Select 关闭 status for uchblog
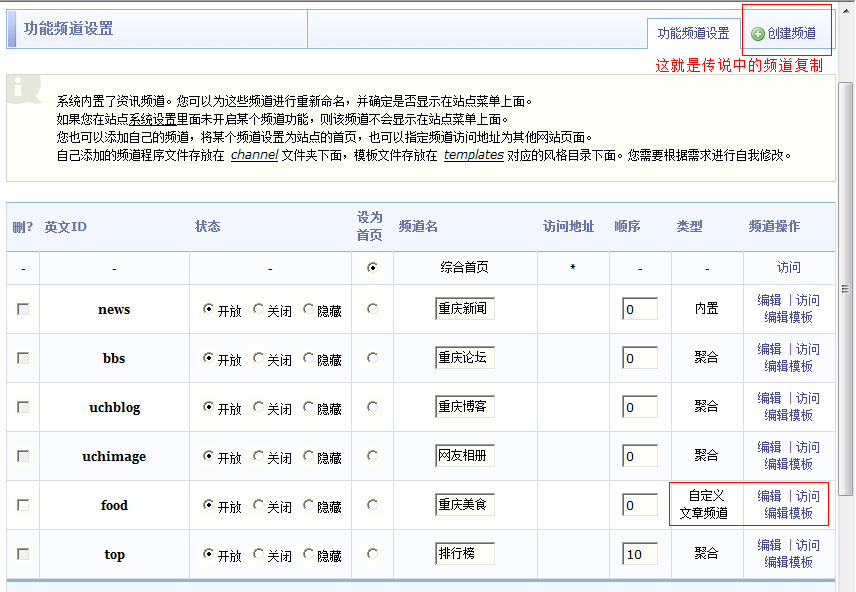 [x=258, y=407]
